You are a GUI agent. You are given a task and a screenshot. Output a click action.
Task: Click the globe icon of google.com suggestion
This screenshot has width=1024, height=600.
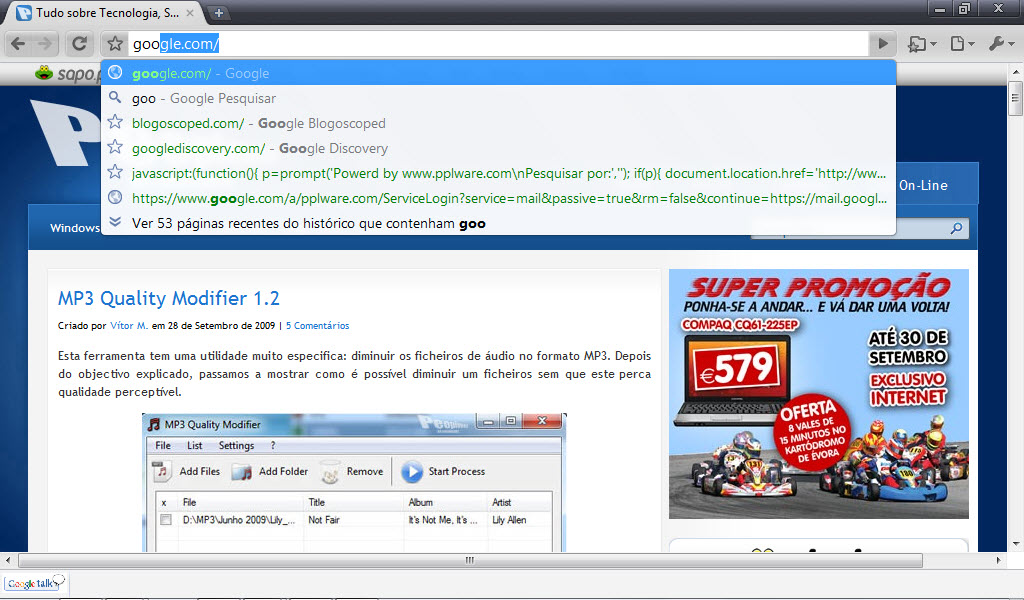pyautogui.click(x=115, y=72)
